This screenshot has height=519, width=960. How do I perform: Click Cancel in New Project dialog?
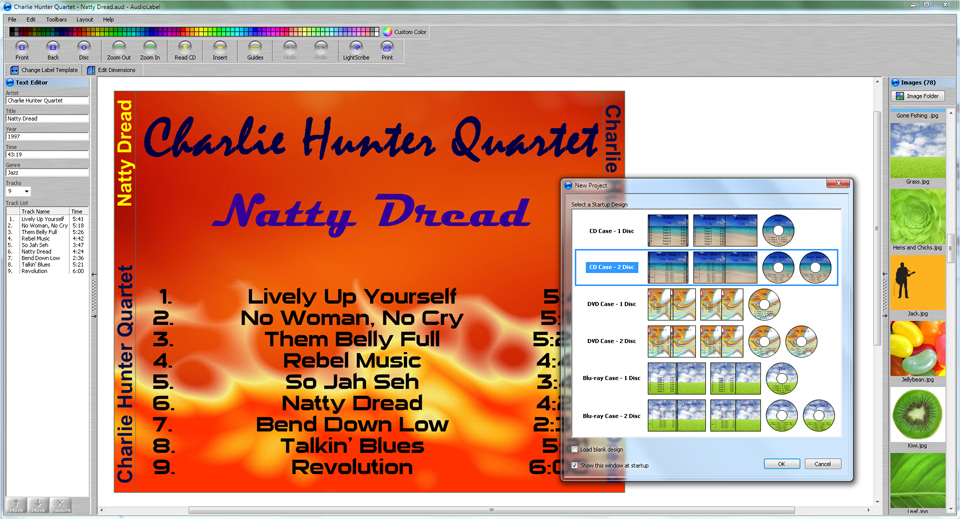click(822, 464)
